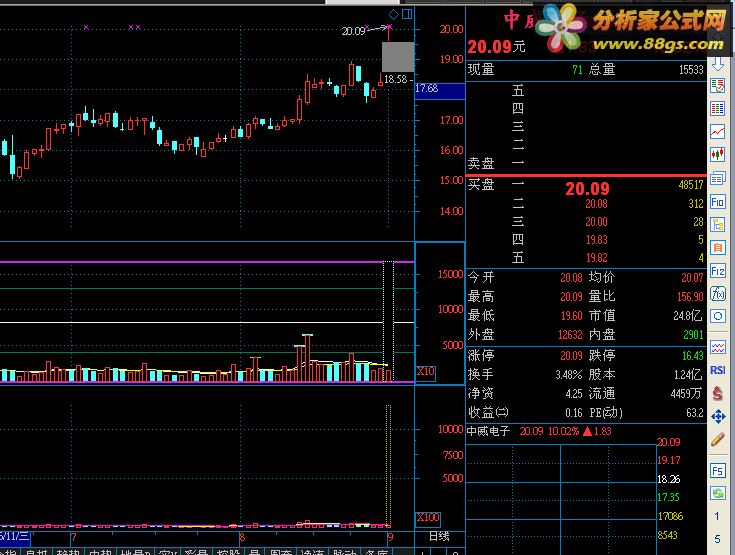Image resolution: width=735 pixels, height=555 pixels.
Task: Click the 换手 value 3.48%
Action: pos(569,375)
